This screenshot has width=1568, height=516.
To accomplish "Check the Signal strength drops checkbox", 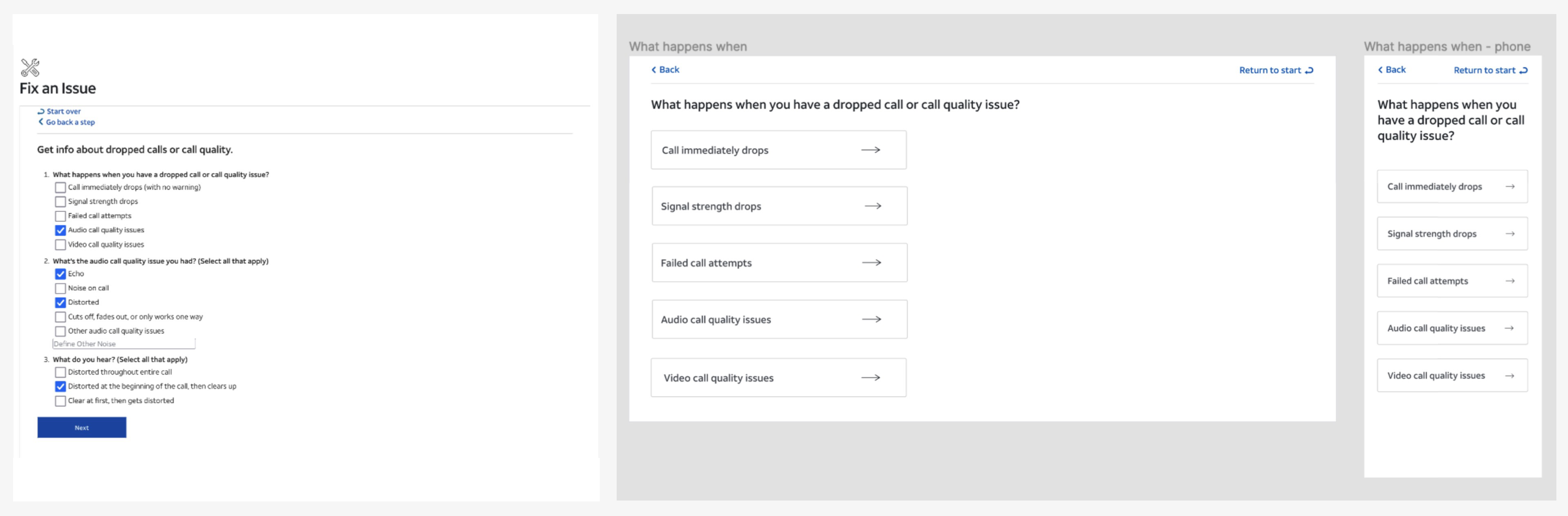I will (x=60, y=201).
